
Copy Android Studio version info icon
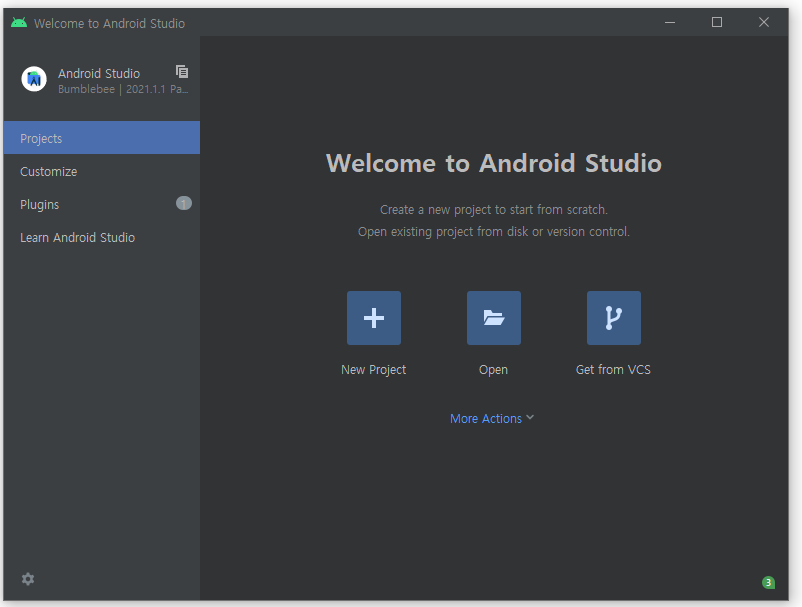click(182, 72)
